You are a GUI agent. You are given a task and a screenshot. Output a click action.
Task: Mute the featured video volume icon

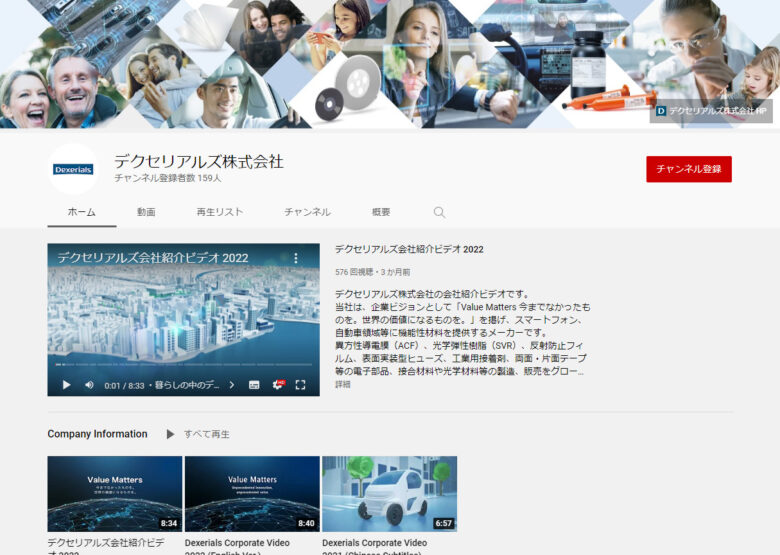point(89,385)
